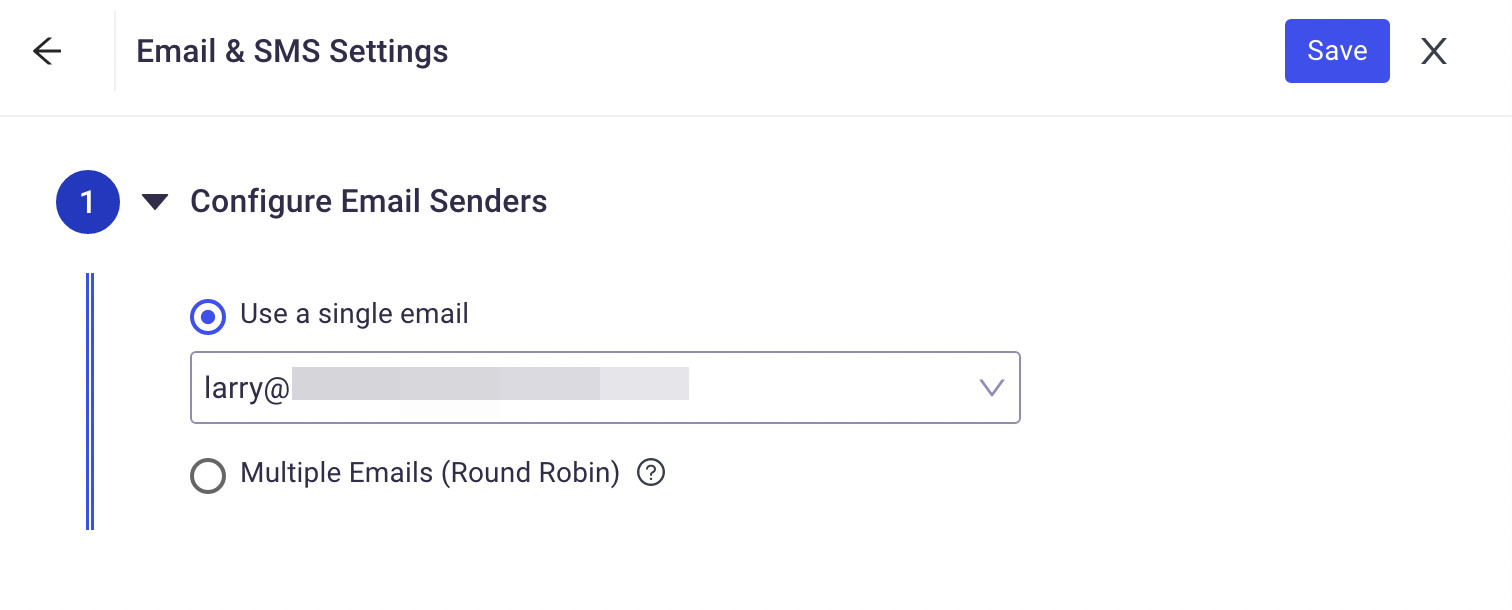Click the blurred domain in the email field
The width and height of the screenshot is (1512, 610).
point(490,385)
